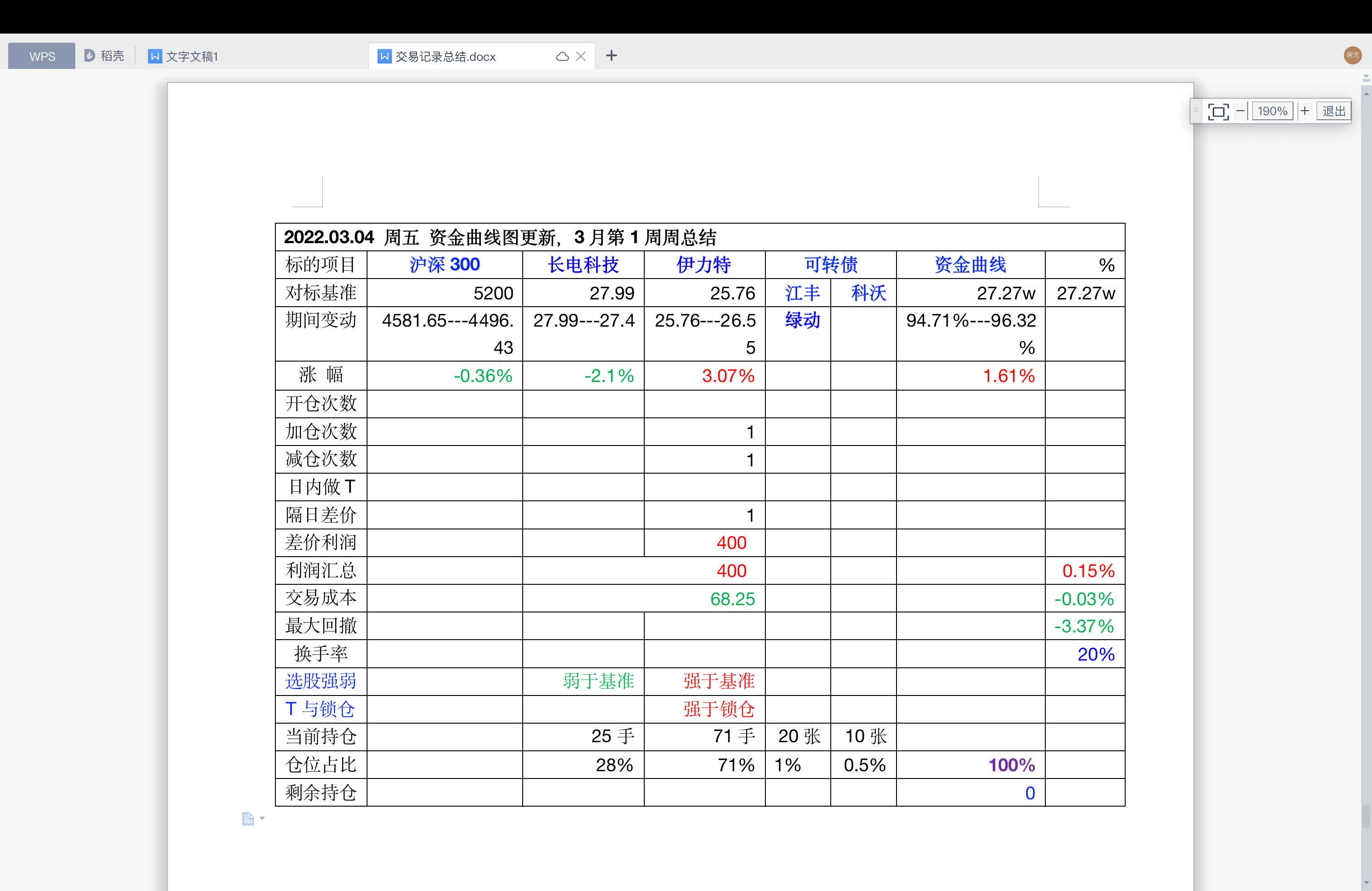Screen dimensions: 1372x891
Task: Open the user avatar account menu
Action: tap(1352, 55)
